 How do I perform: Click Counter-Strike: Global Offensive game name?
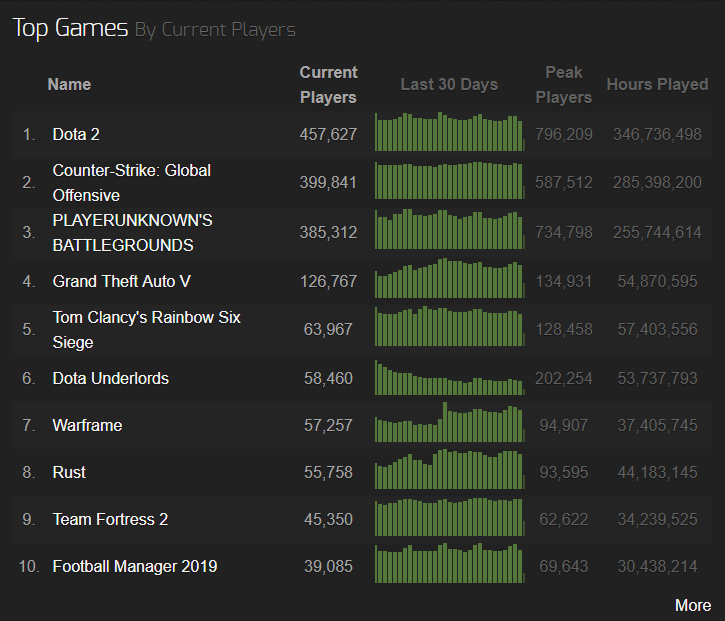(x=131, y=182)
